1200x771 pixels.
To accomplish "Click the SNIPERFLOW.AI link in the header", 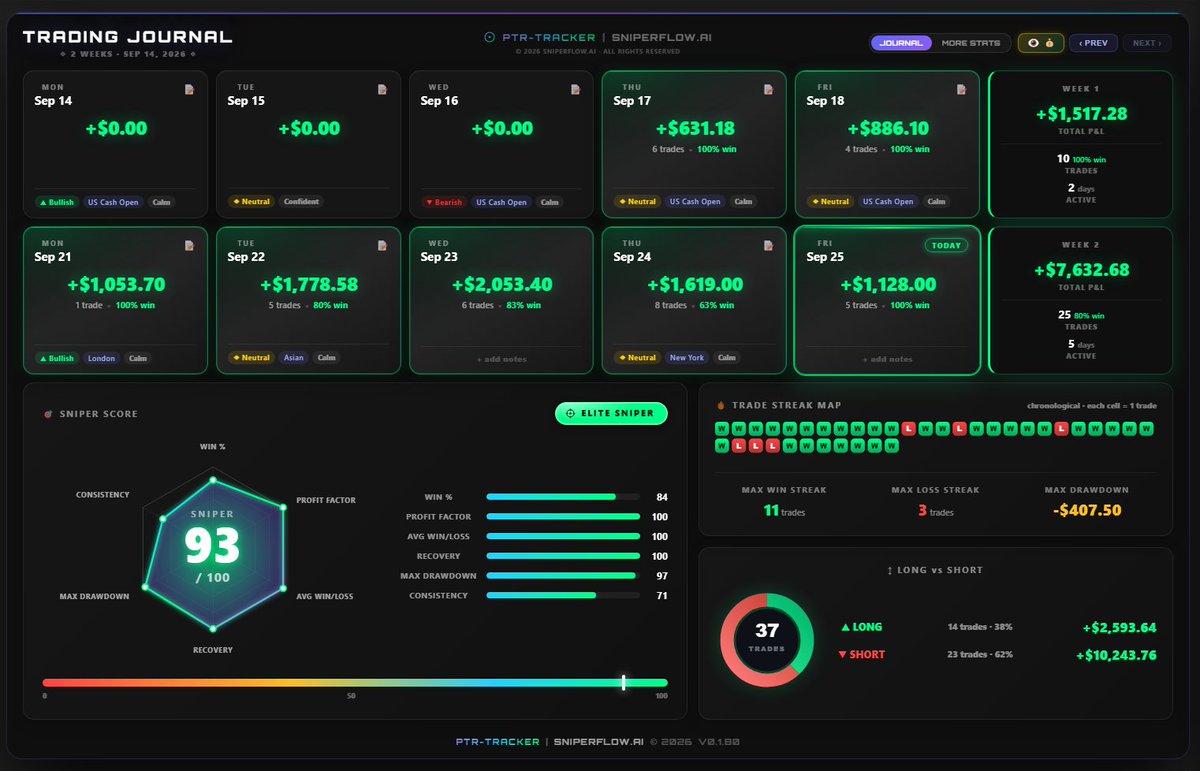I will click(662, 37).
